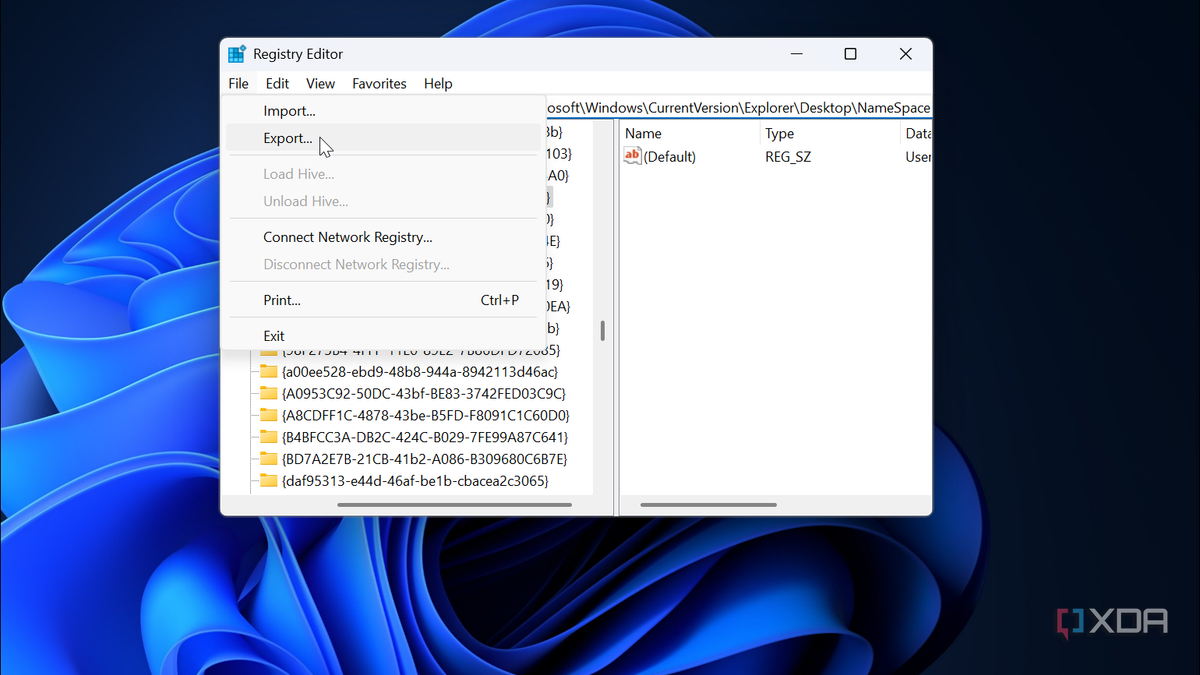Click the folder icon for {A0953C92-50DC-43bf-BE83-3742FED03C9C}
This screenshot has height=675, width=1200.
(268, 393)
